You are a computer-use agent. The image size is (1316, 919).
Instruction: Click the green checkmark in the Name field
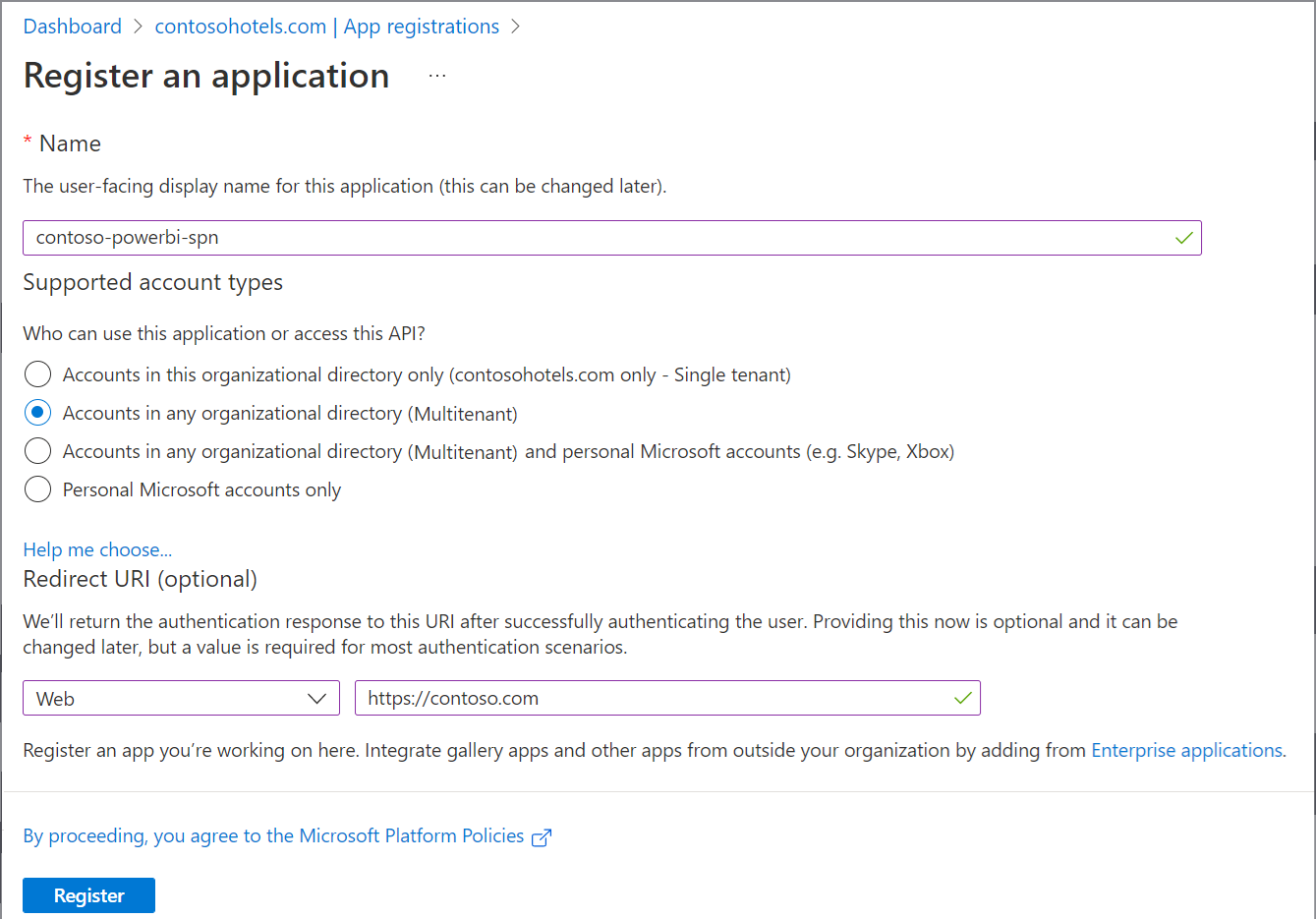click(1183, 237)
